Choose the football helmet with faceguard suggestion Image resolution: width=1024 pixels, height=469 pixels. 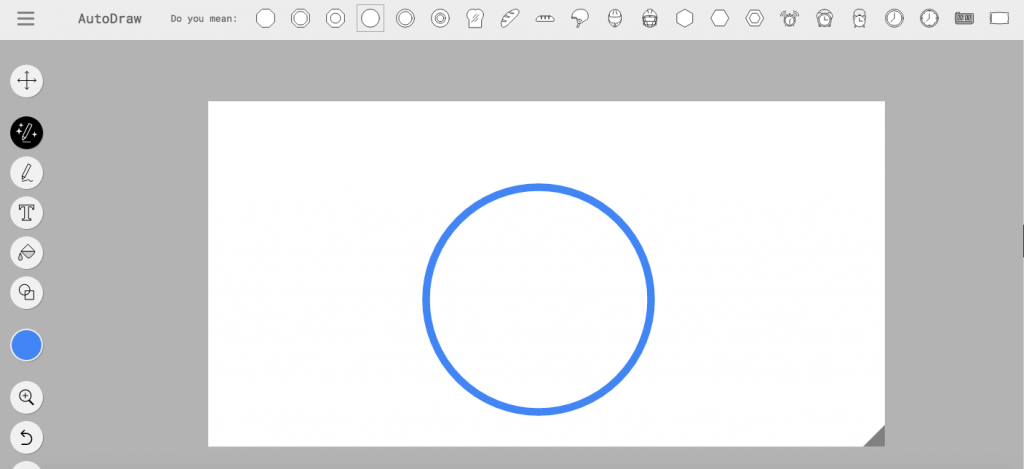pyautogui.click(x=650, y=18)
